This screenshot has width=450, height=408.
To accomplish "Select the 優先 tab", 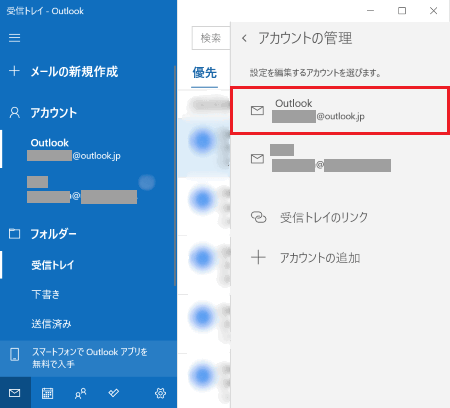I will (204, 72).
